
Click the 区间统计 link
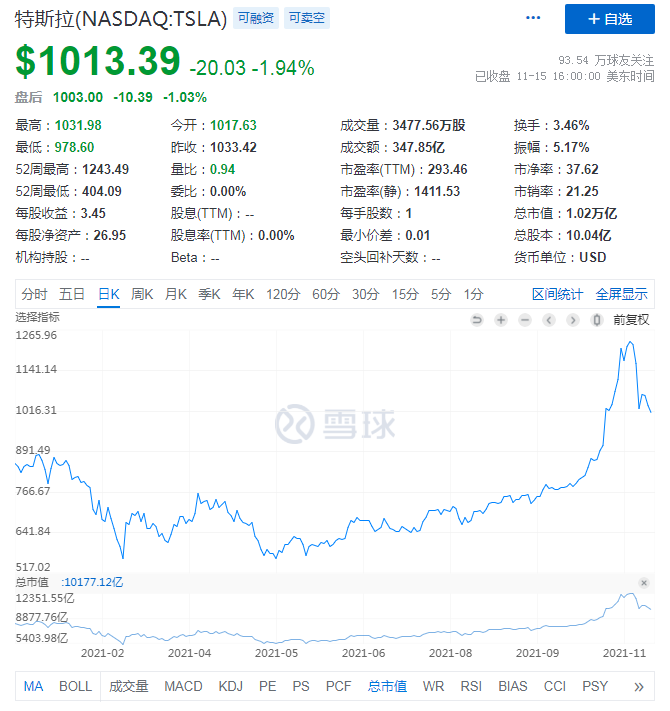pos(557,294)
